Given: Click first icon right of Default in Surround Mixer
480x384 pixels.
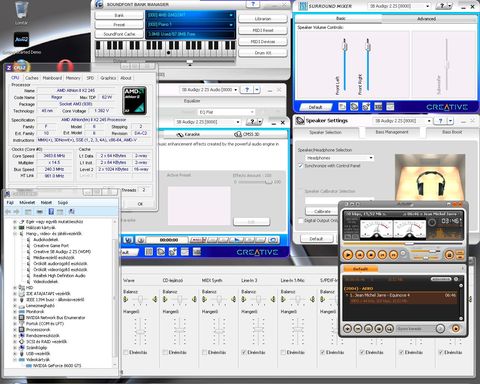Looking at the screenshot, I should pyautogui.click(x=342, y=107).
